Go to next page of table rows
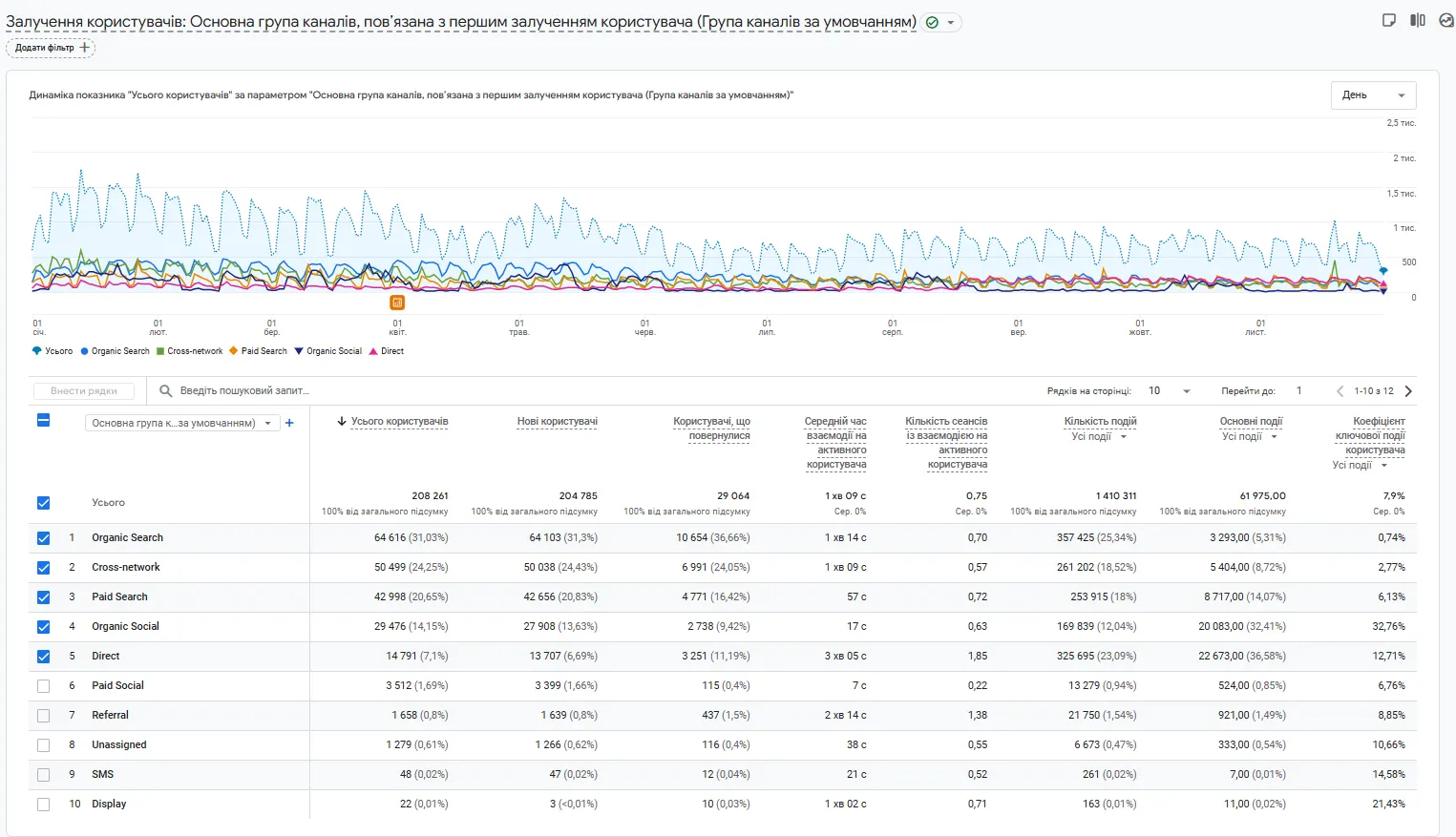This screenshot has width=1456, height=837. tap(1408, 390)
